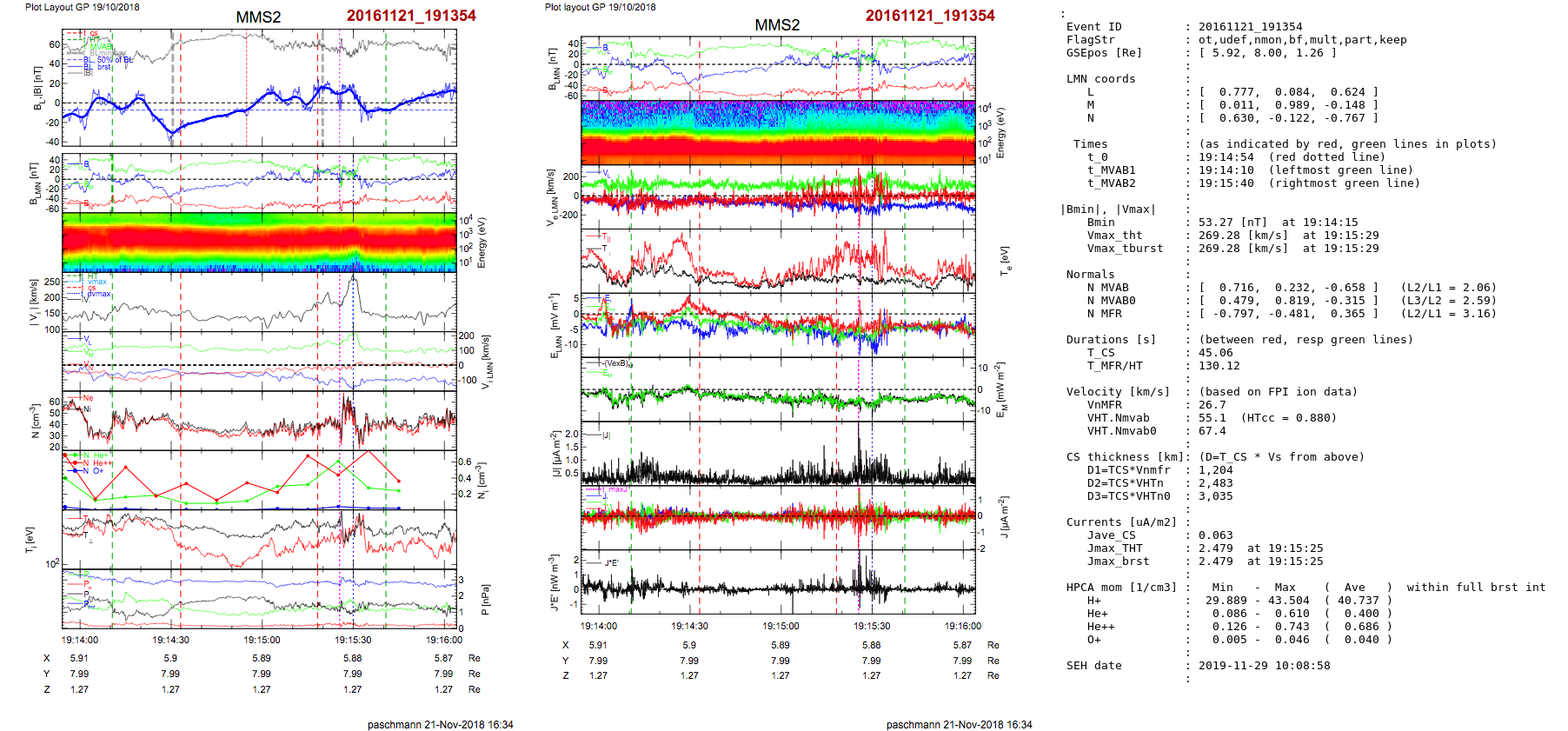
Task: Click the red 20161121_191354 header above the right plot
Action: click(929, 16)
